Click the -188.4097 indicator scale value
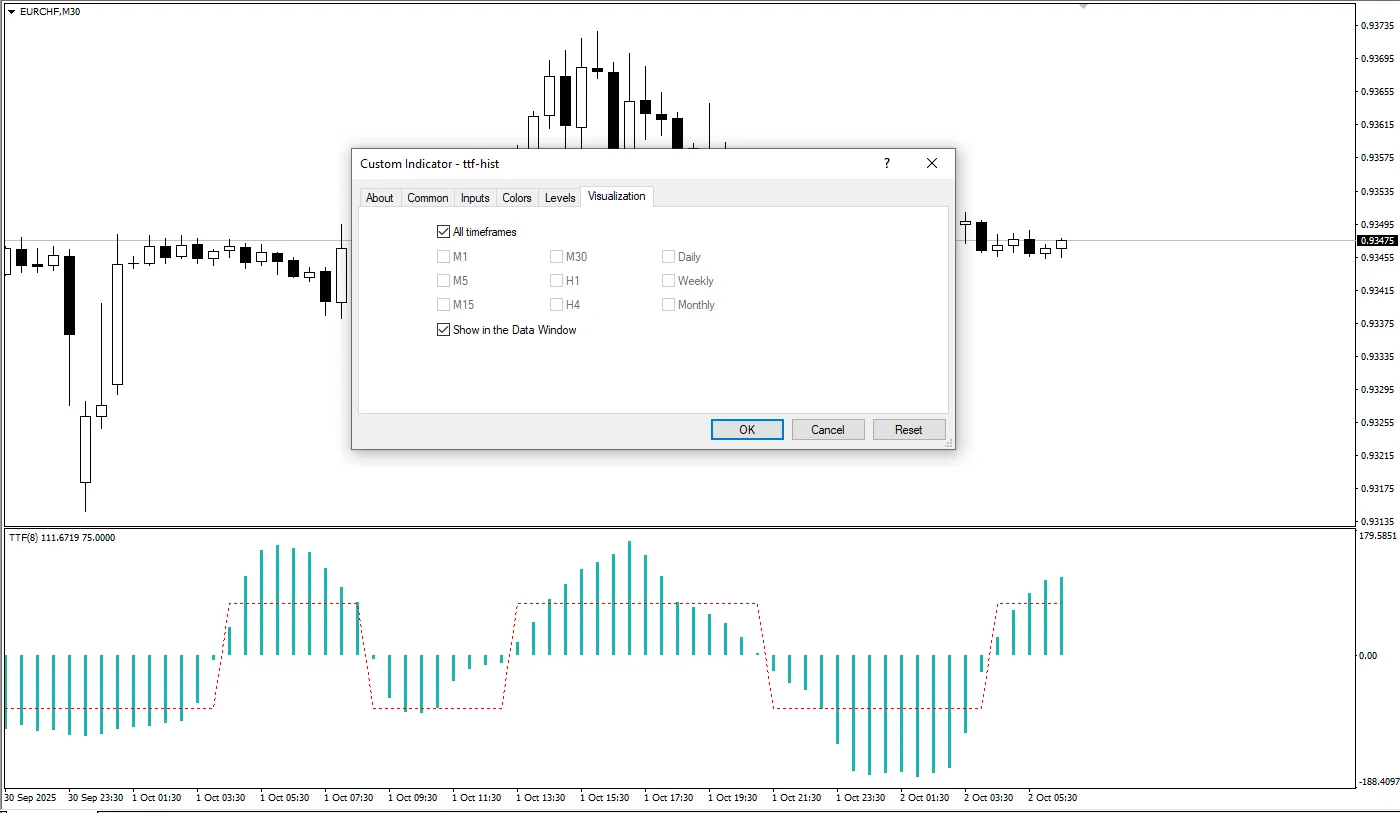This screenshot has width=1400, height=813. click(1377, 782)
